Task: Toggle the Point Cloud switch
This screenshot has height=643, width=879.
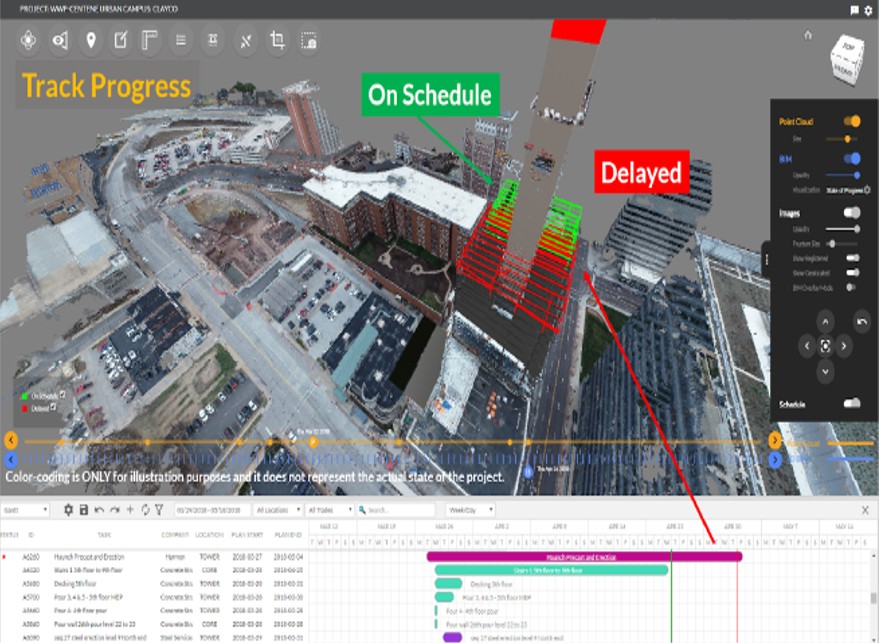Action: [x=851, y=121]
